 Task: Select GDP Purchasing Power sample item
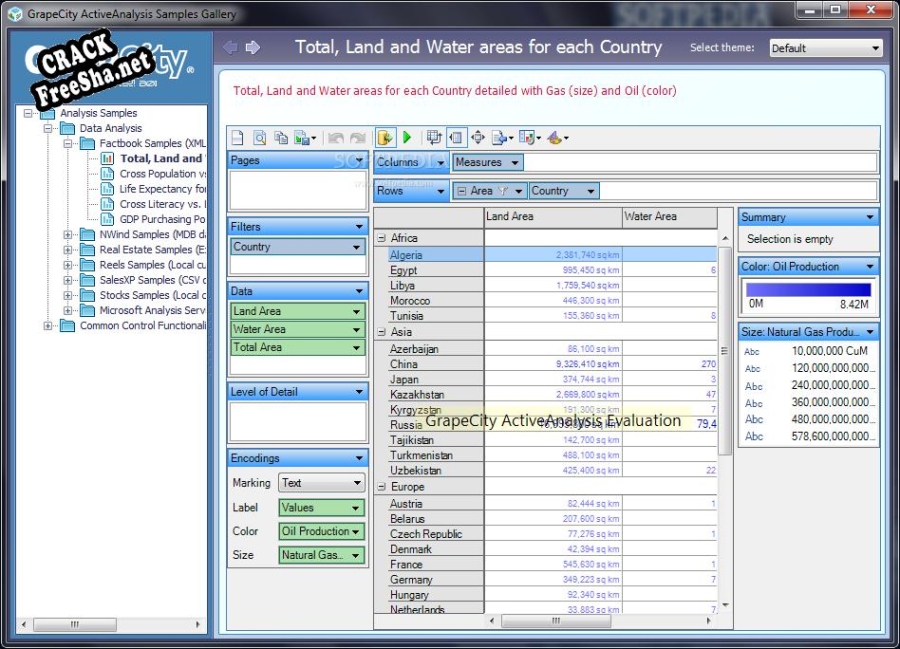point(162,219)
